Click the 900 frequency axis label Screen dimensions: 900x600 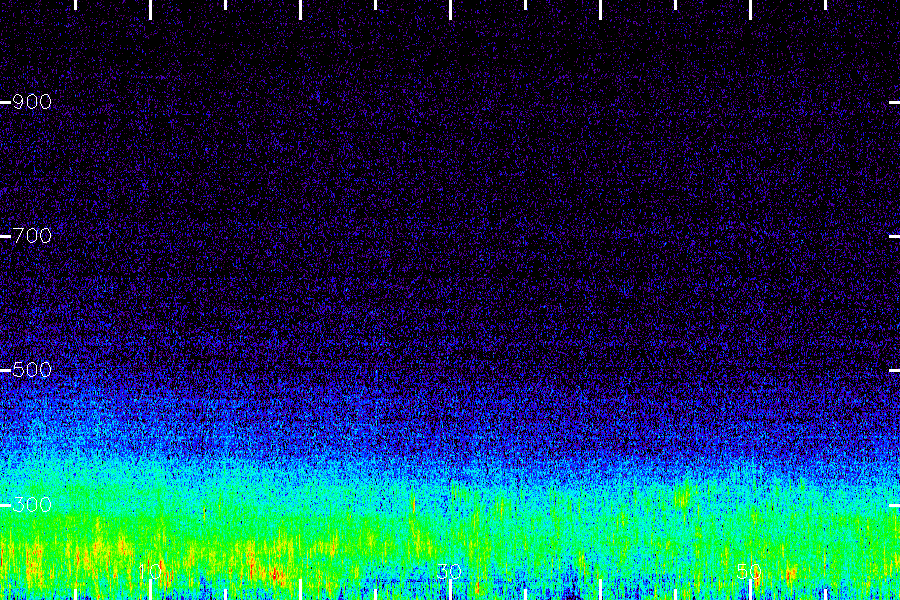[x=32, y=102]
